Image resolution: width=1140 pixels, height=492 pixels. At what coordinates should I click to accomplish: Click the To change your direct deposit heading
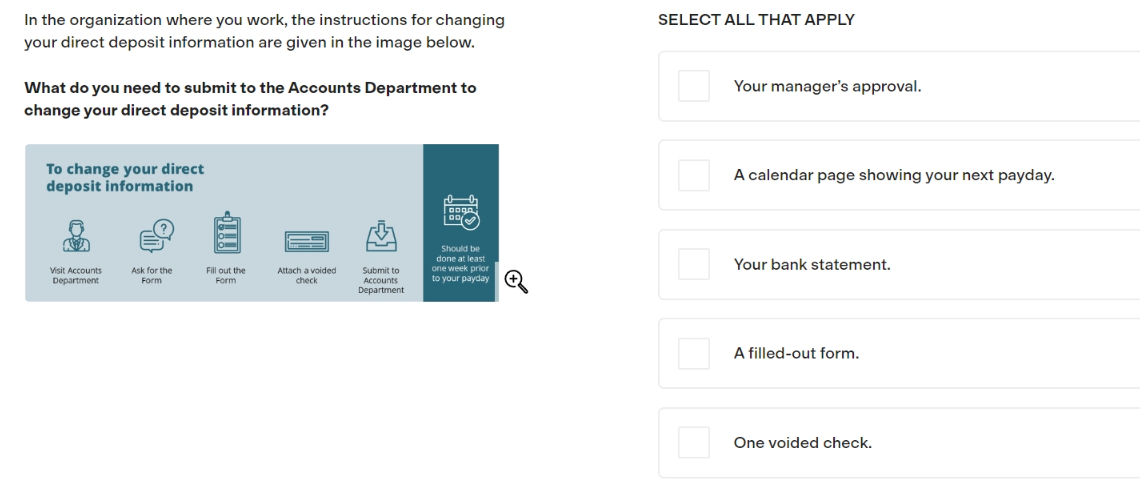coord(125,177)
